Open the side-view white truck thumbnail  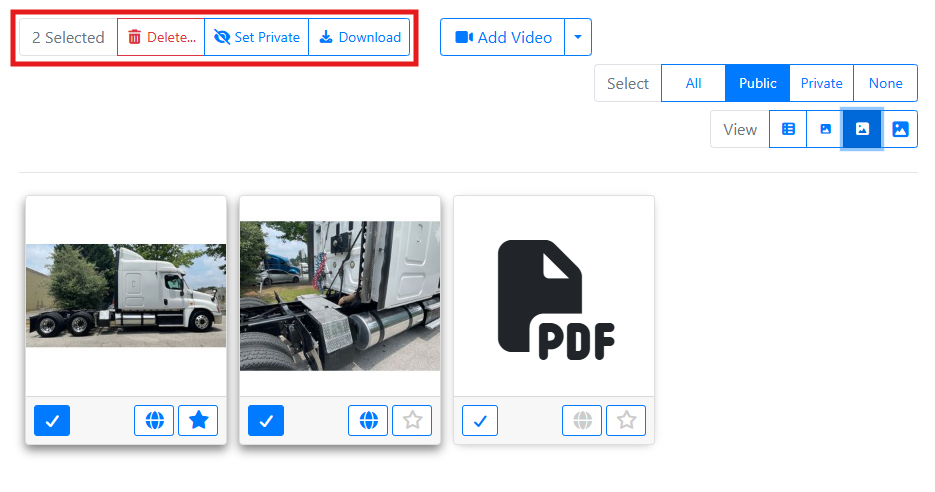point(126,296)
